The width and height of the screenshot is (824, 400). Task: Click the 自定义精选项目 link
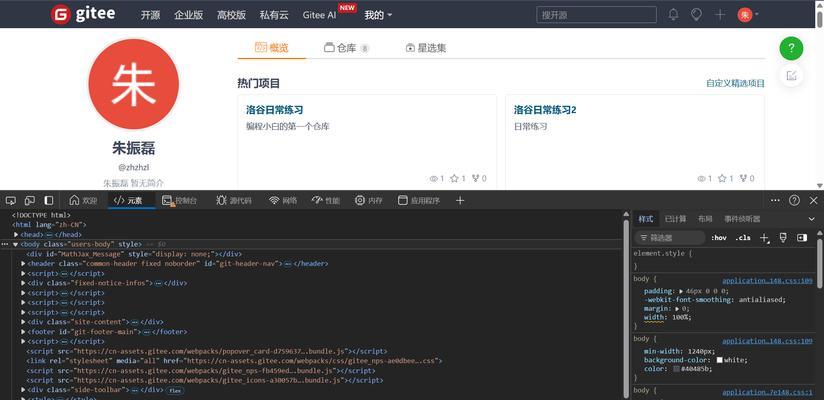[735, 83]
